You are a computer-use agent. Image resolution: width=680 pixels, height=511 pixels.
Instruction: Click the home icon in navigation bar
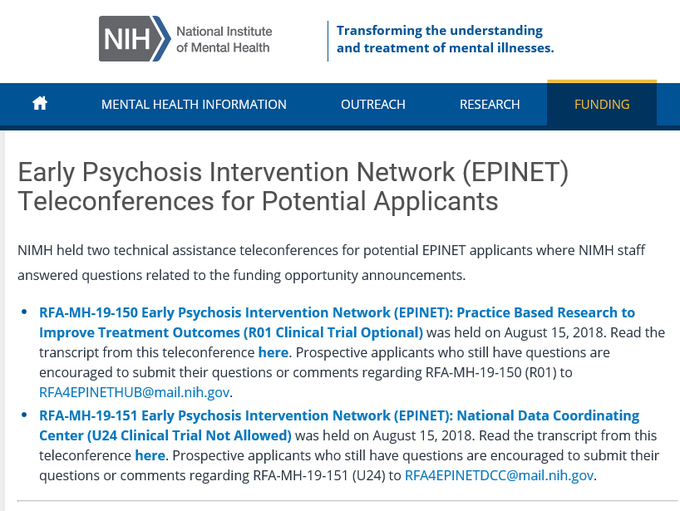coord(40,104)
